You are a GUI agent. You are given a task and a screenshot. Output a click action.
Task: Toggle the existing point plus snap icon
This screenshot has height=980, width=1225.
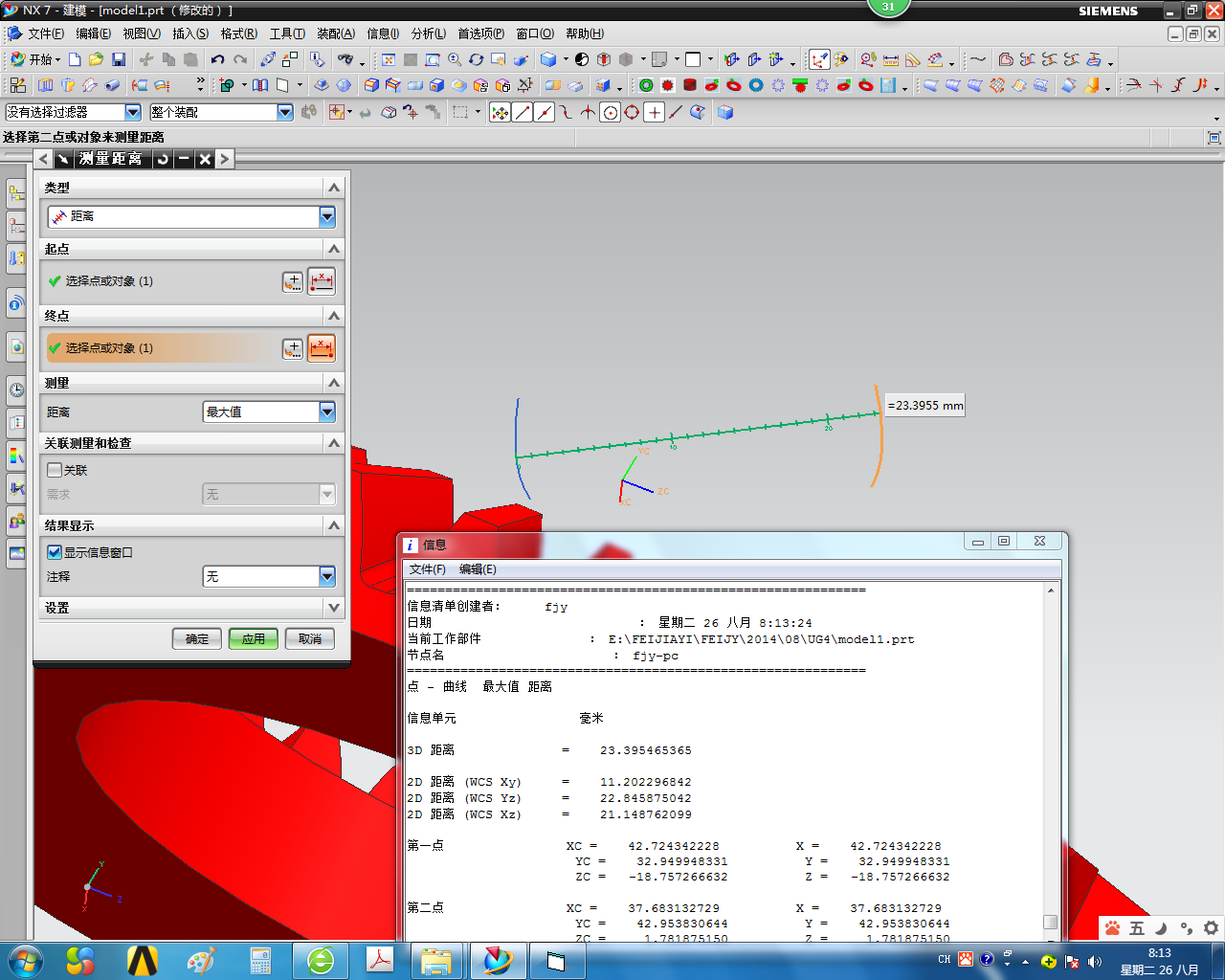655,112
